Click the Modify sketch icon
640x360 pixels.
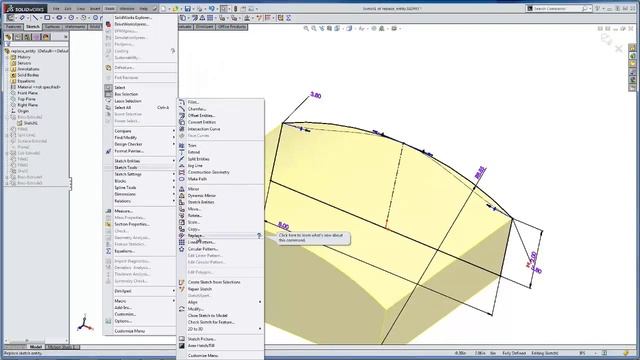click(x=182, y=309)
